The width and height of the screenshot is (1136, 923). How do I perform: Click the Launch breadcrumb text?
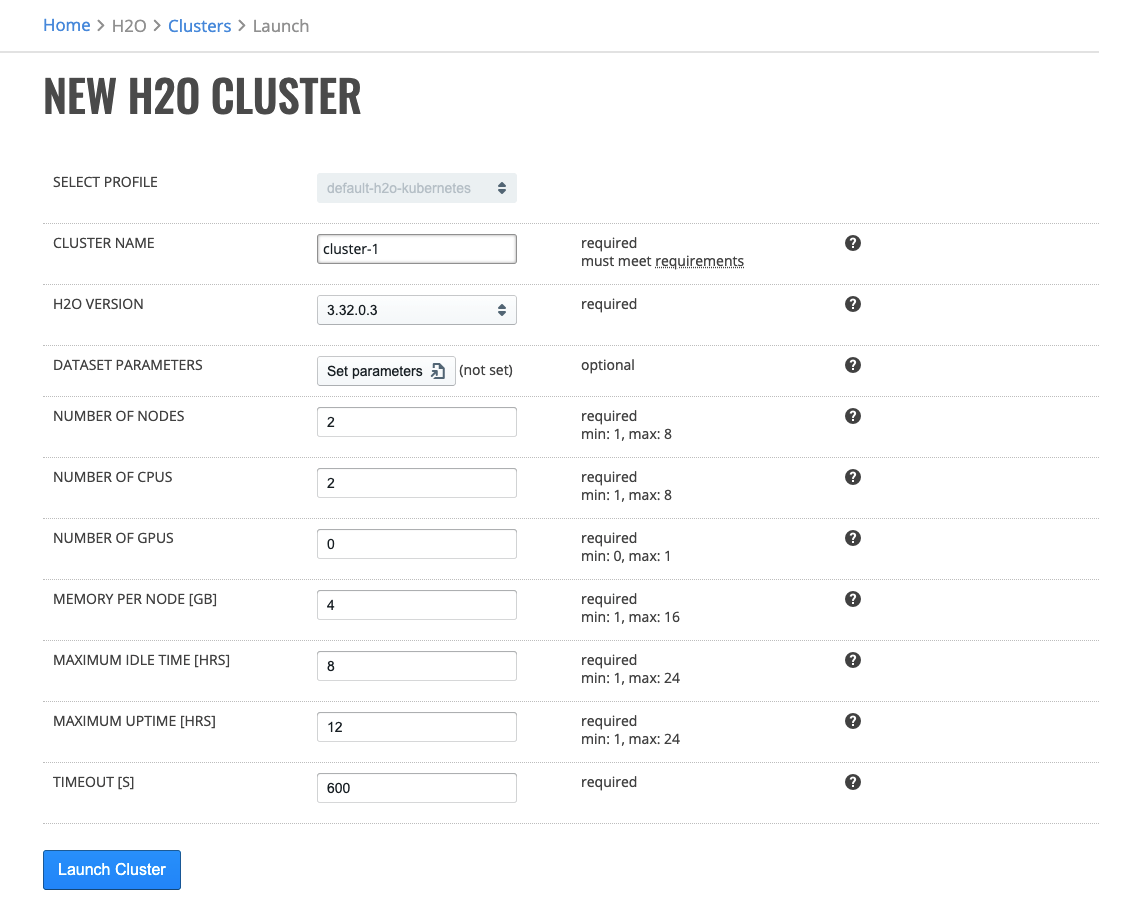280,26
